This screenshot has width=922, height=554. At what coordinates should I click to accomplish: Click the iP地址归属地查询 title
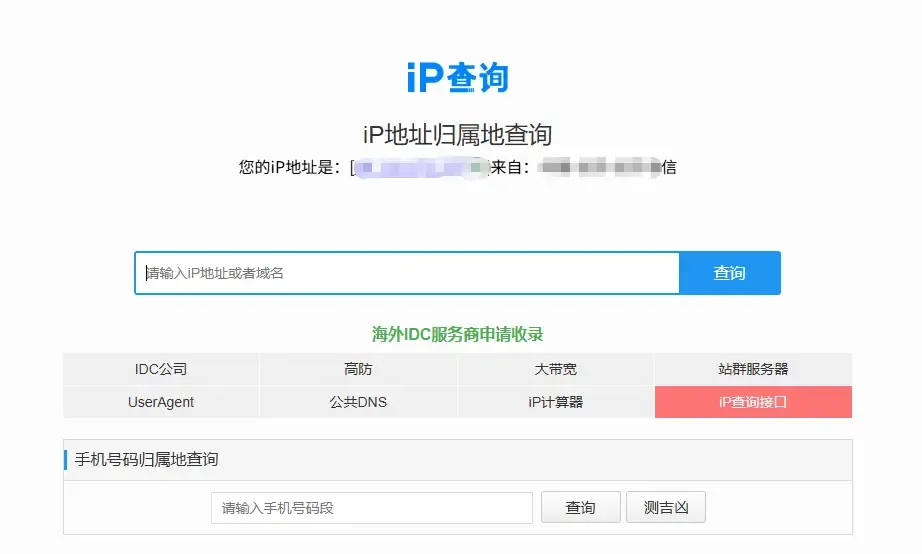point(457,135)
